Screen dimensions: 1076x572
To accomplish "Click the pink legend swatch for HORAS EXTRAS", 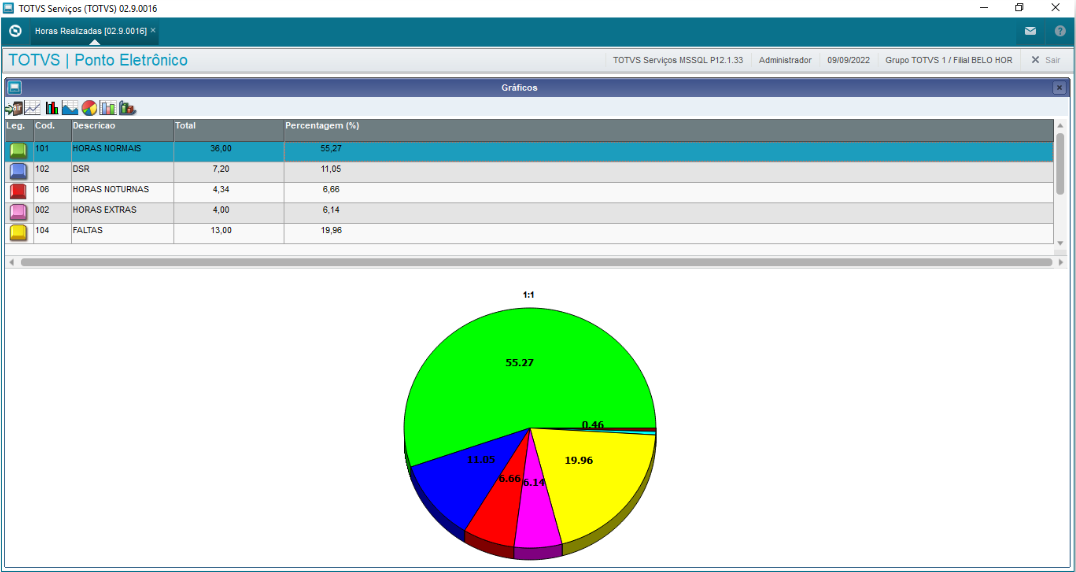I will coord(19,213).
